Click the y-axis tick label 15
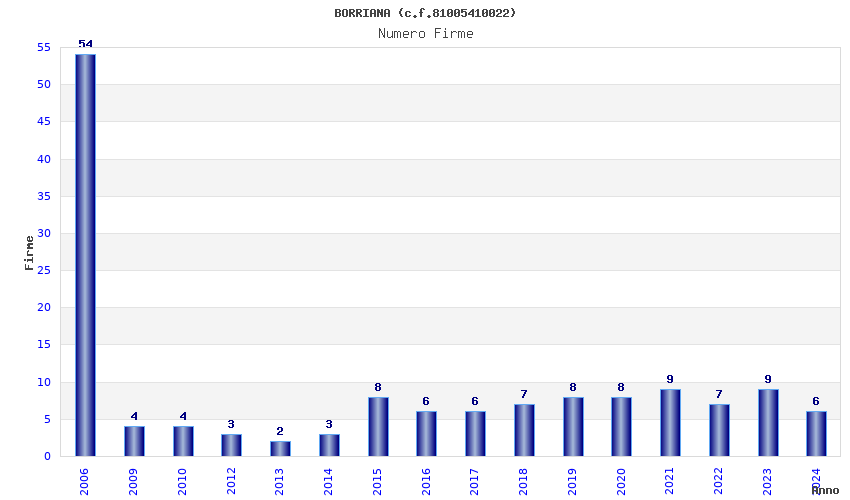This screenshot has height=500, width=850. pos(44,344)
